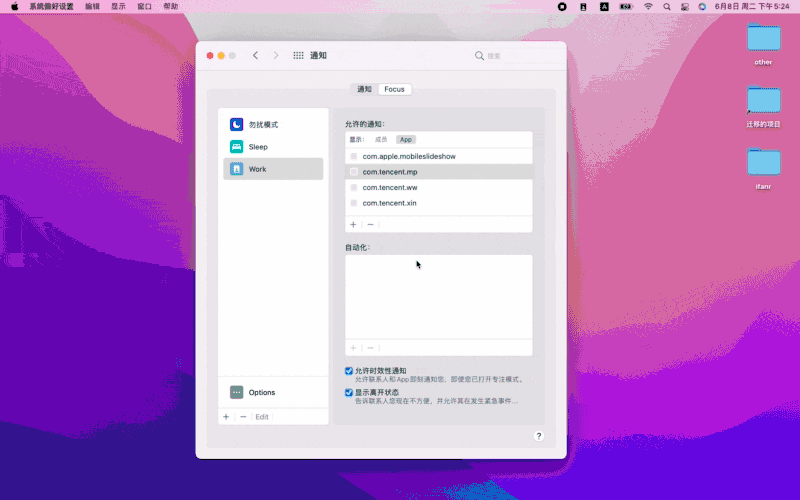Screen dimensions: 800x500
Task: Click the 勿扰模式 label
Action: [263, 124]
